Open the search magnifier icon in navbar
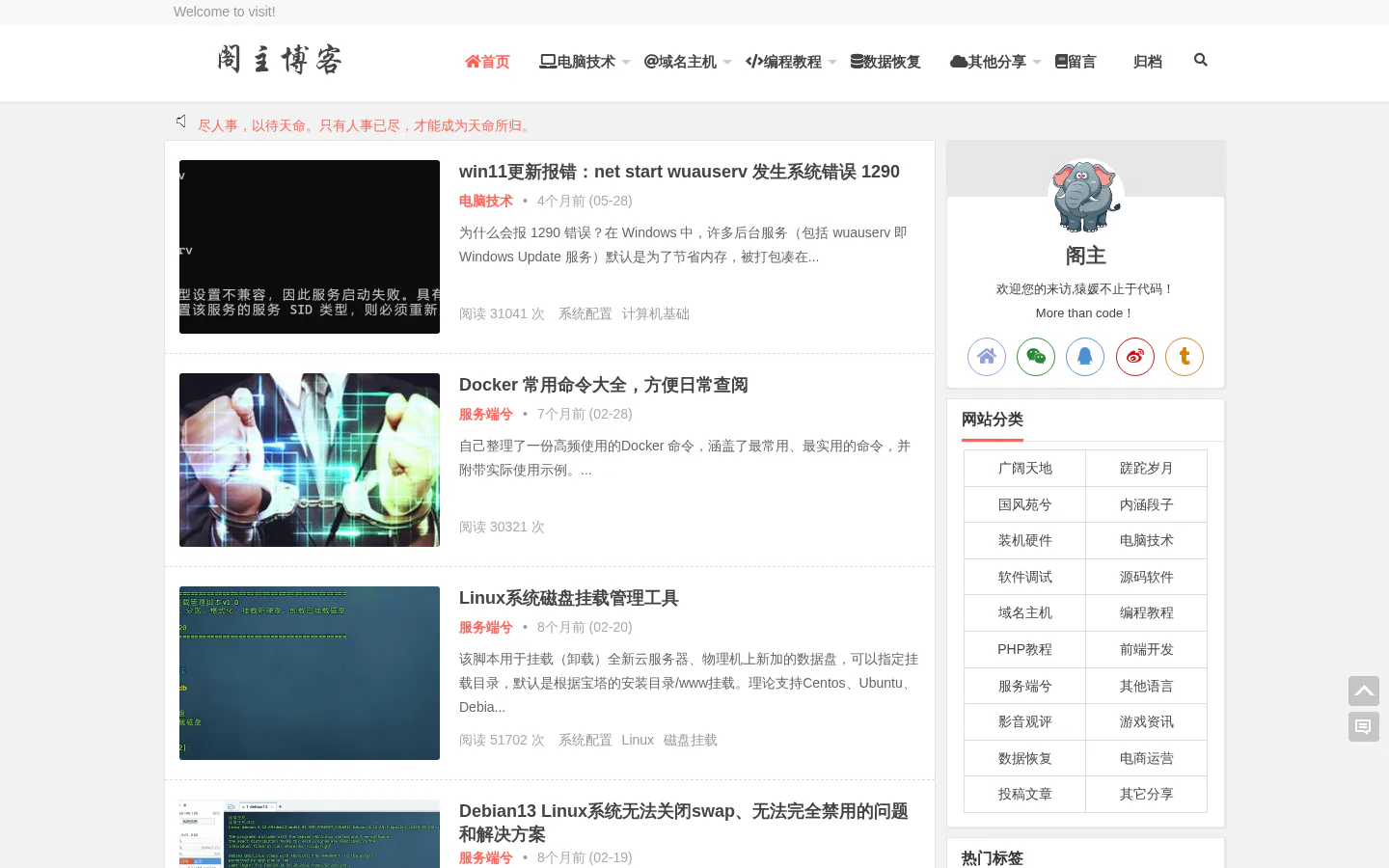The image size is (1389, 868). pos(1200,60)
